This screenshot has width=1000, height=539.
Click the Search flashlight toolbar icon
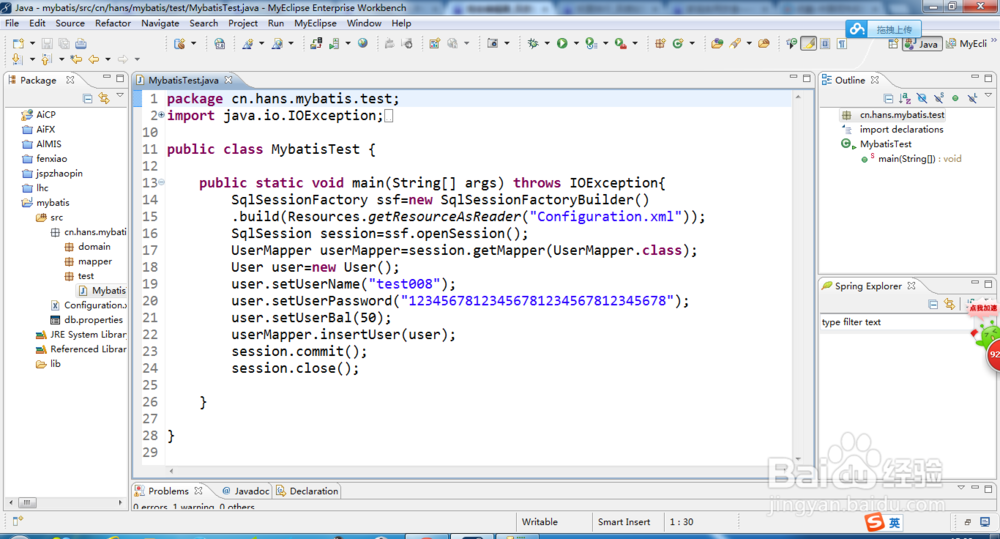point(735,43)
